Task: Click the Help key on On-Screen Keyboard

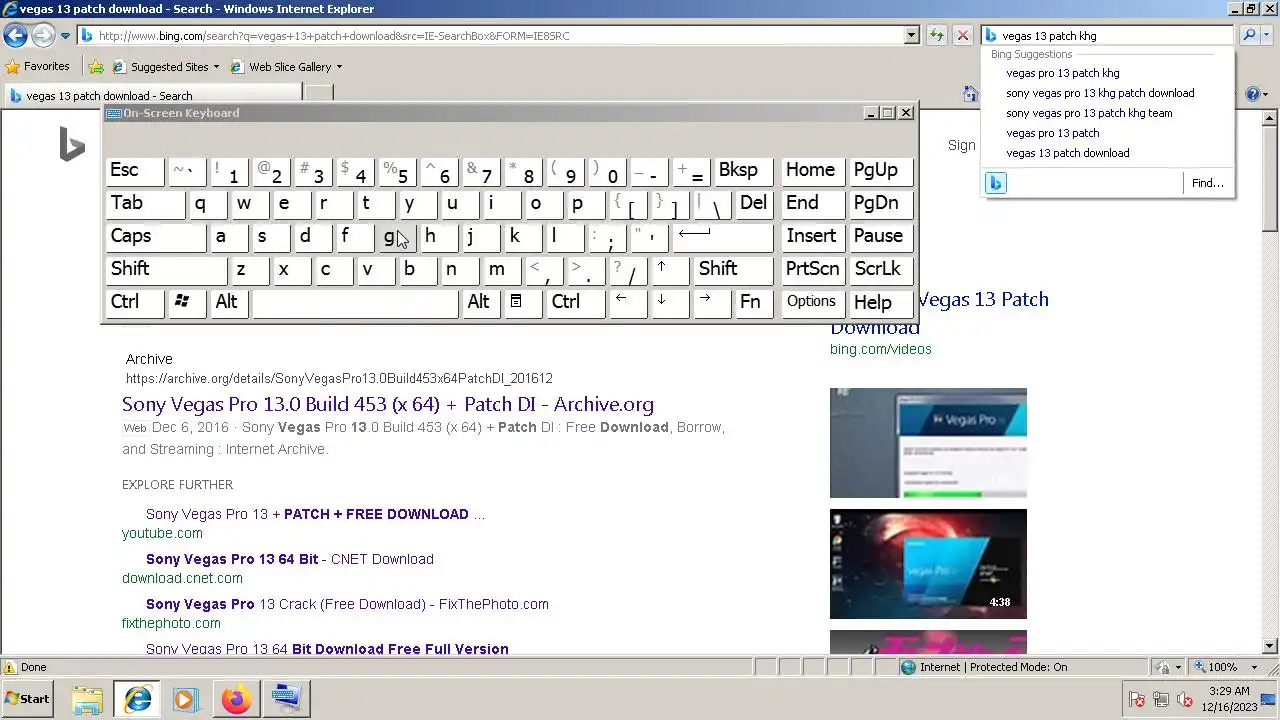Action: pos(880,303)
